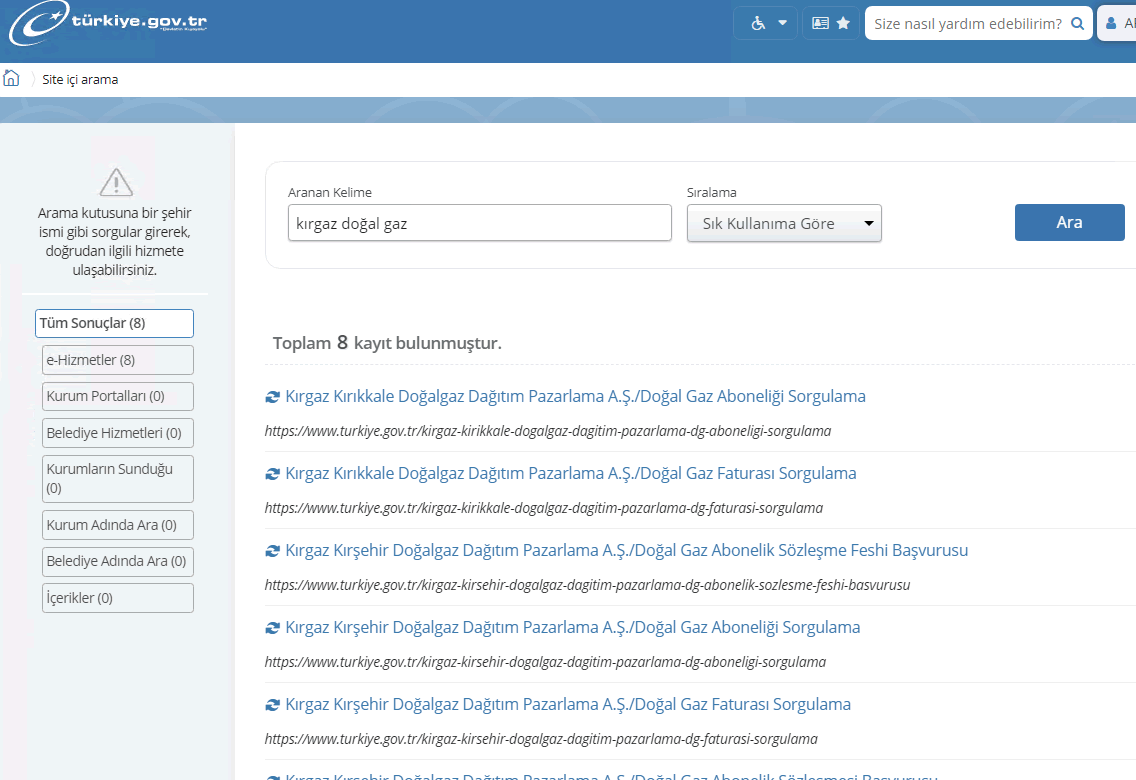Screen dimensions: 1136x780
Task: Focus the 'Size nasıl yardım edebilirim?' search box
Action: click(x=966, y=23)
